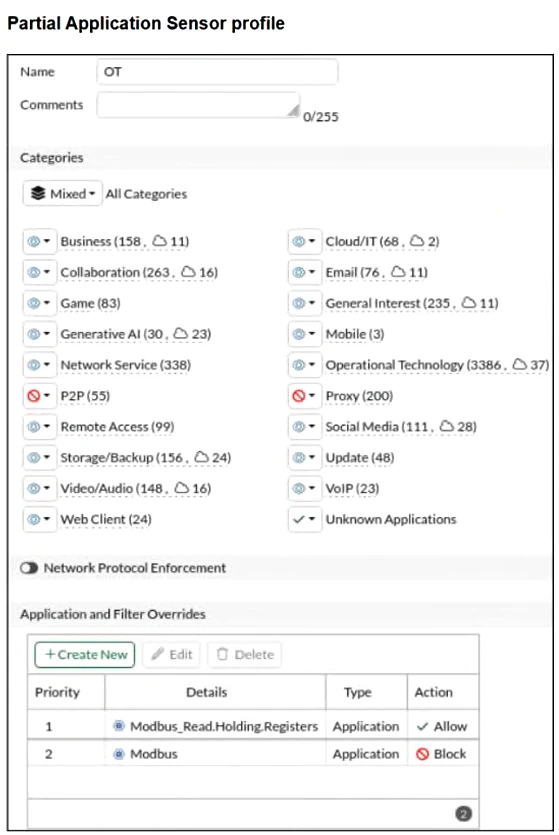The height and width of the screenshot is (835, 559).
Task: Click the Update (48) category link
Action: 360,457
